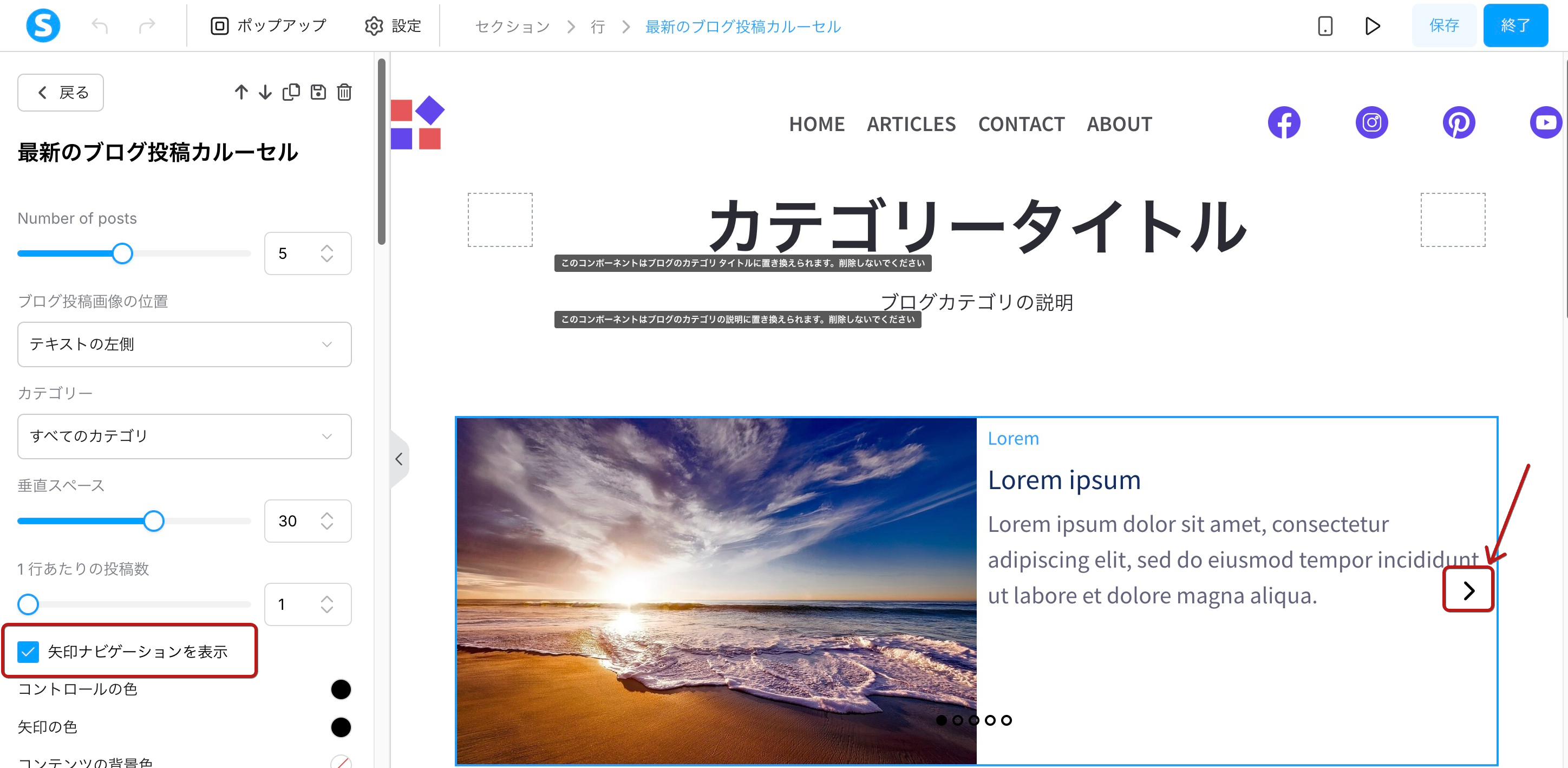1568x768 pixels.
Task: Open 設定 in top bar
Action: pyautogui.click(x=393, y=25)
